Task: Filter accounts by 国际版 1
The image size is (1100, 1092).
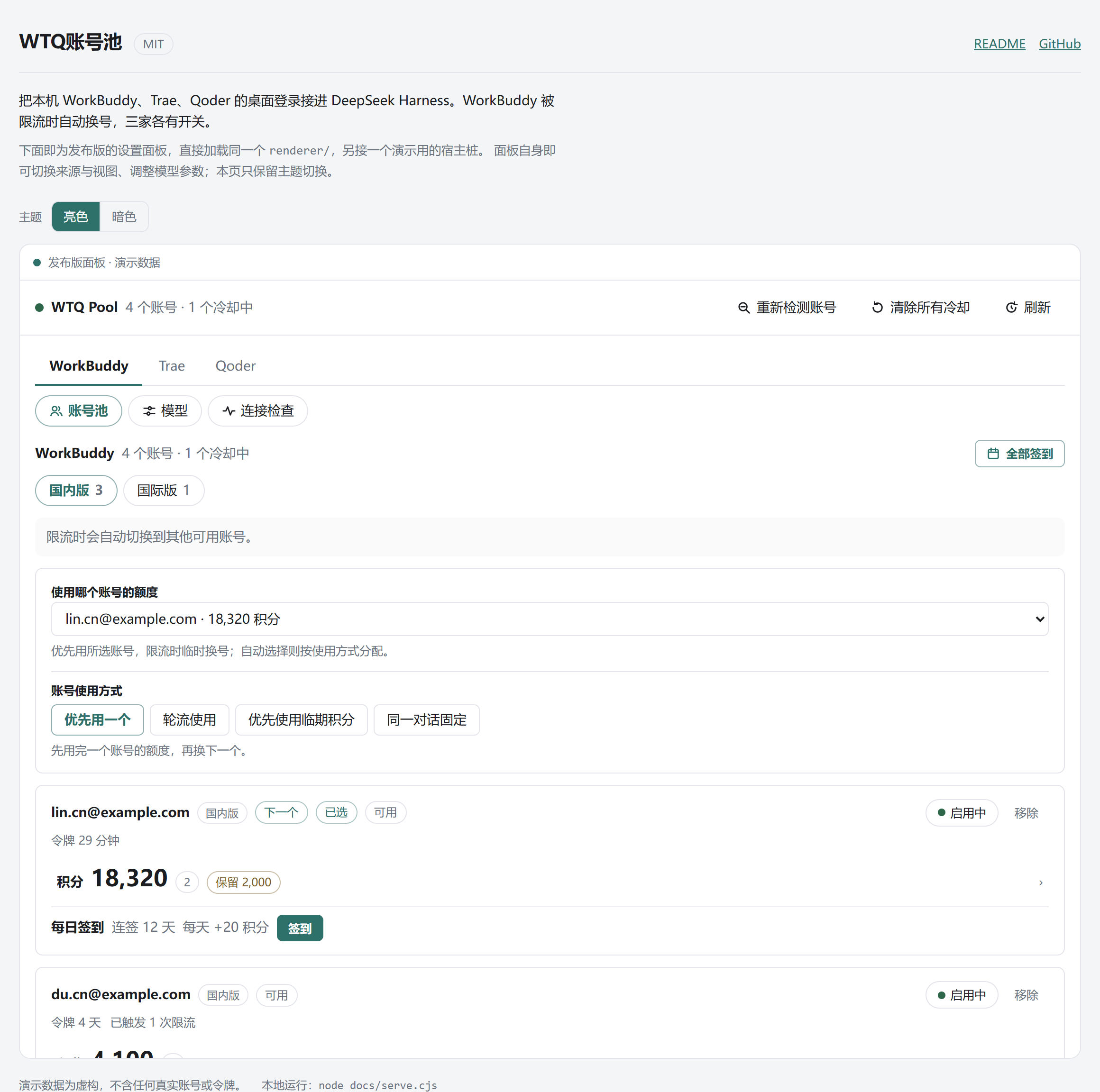Action: point(164,491)
